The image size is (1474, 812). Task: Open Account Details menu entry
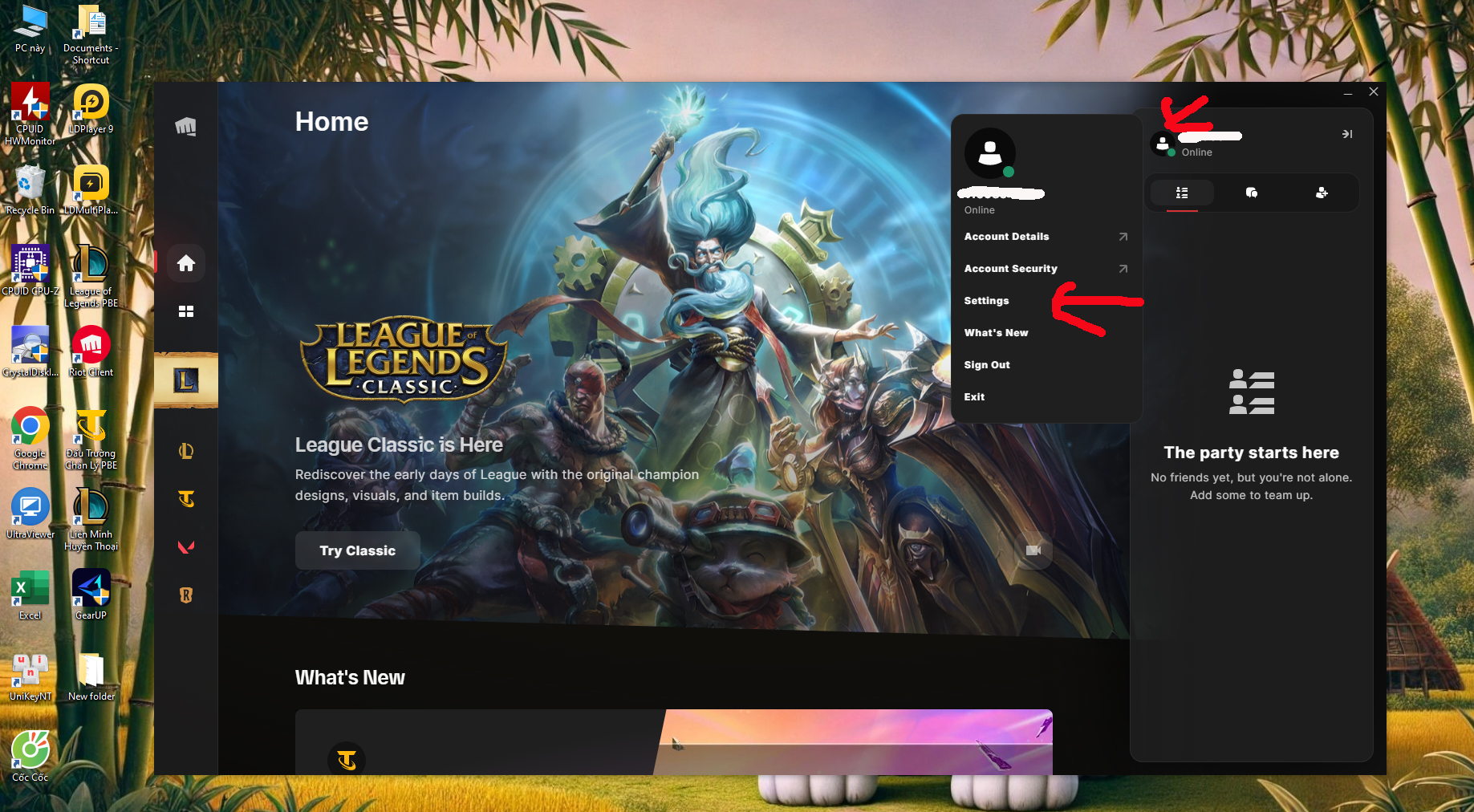1046,237
